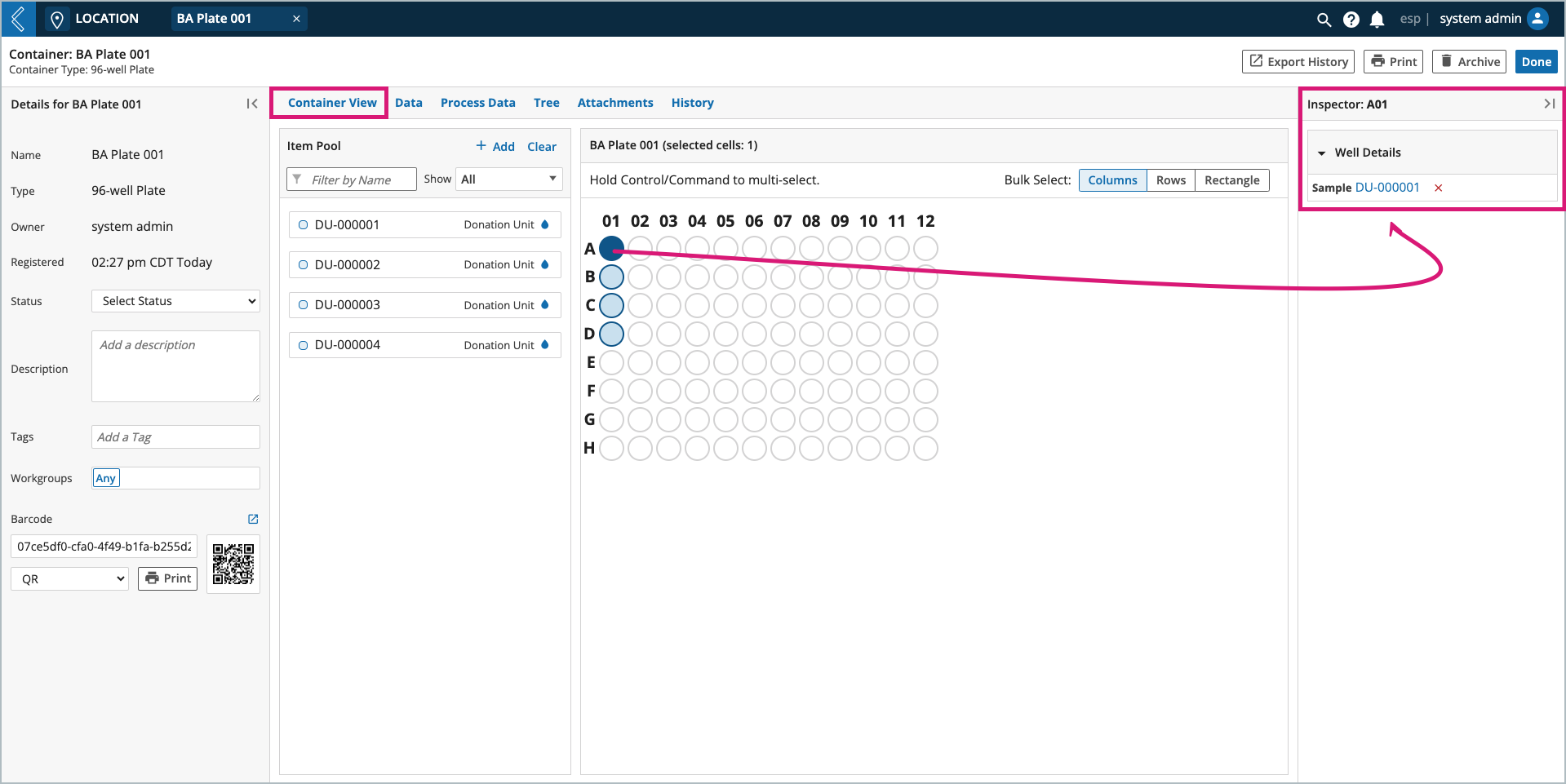Viewport: 1566px width, 784px height.
Task: Open notifications bell icon
Action: (x=1377, y=19)
